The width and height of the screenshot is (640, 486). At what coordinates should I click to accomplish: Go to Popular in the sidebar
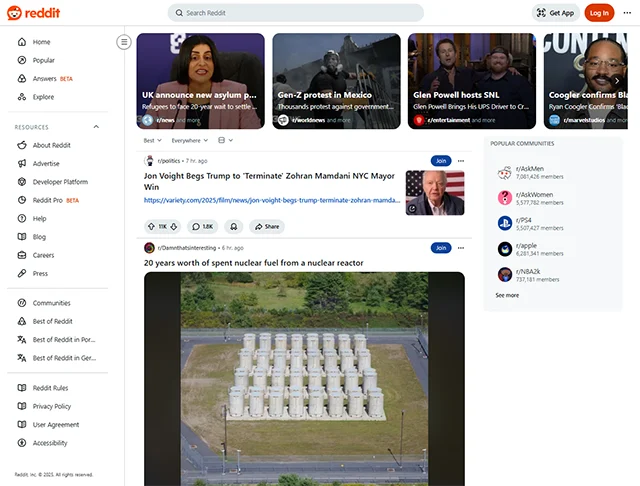43,60
